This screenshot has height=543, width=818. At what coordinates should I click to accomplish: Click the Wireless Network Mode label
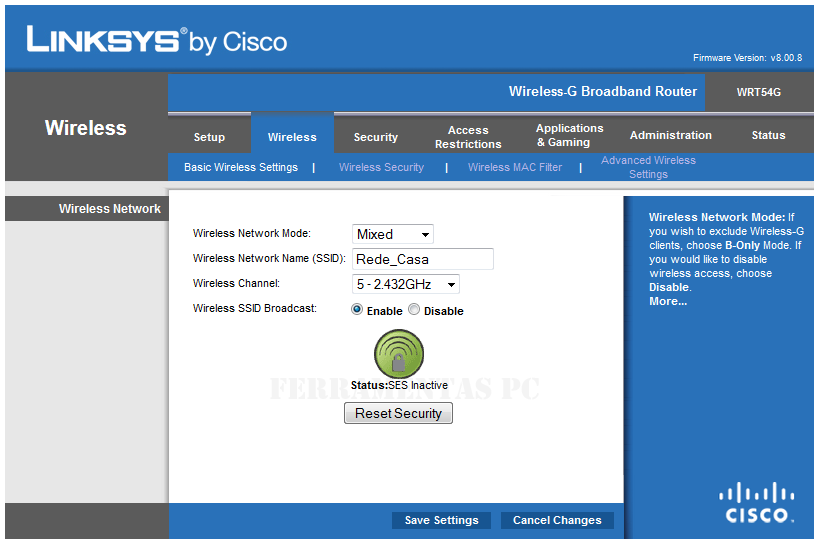[251, 233]
